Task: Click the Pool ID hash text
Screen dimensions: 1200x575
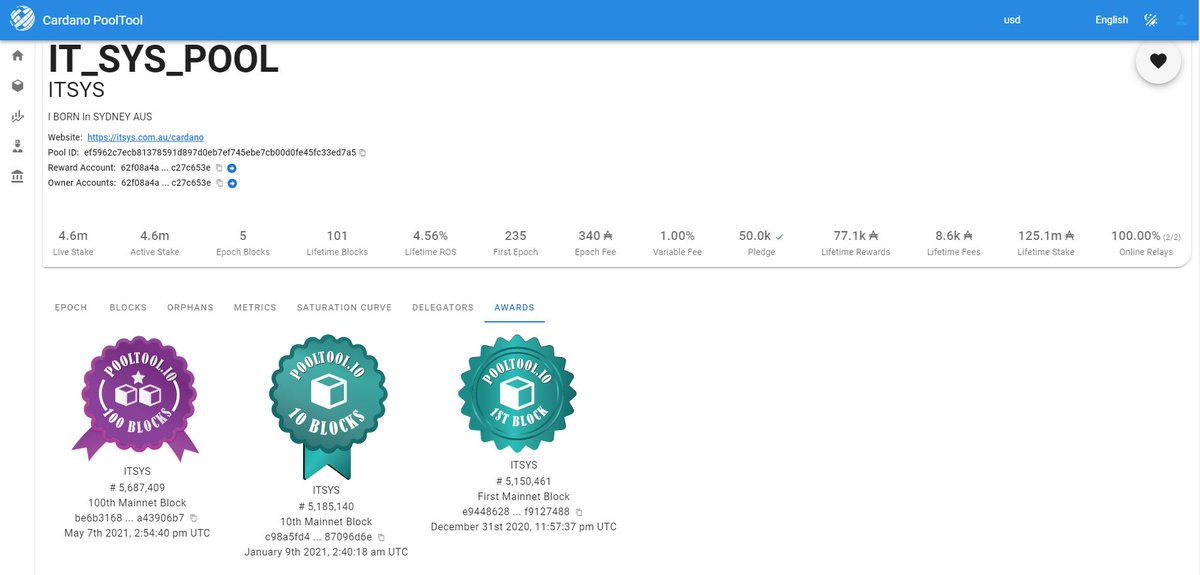Action: tap(220, 153)
